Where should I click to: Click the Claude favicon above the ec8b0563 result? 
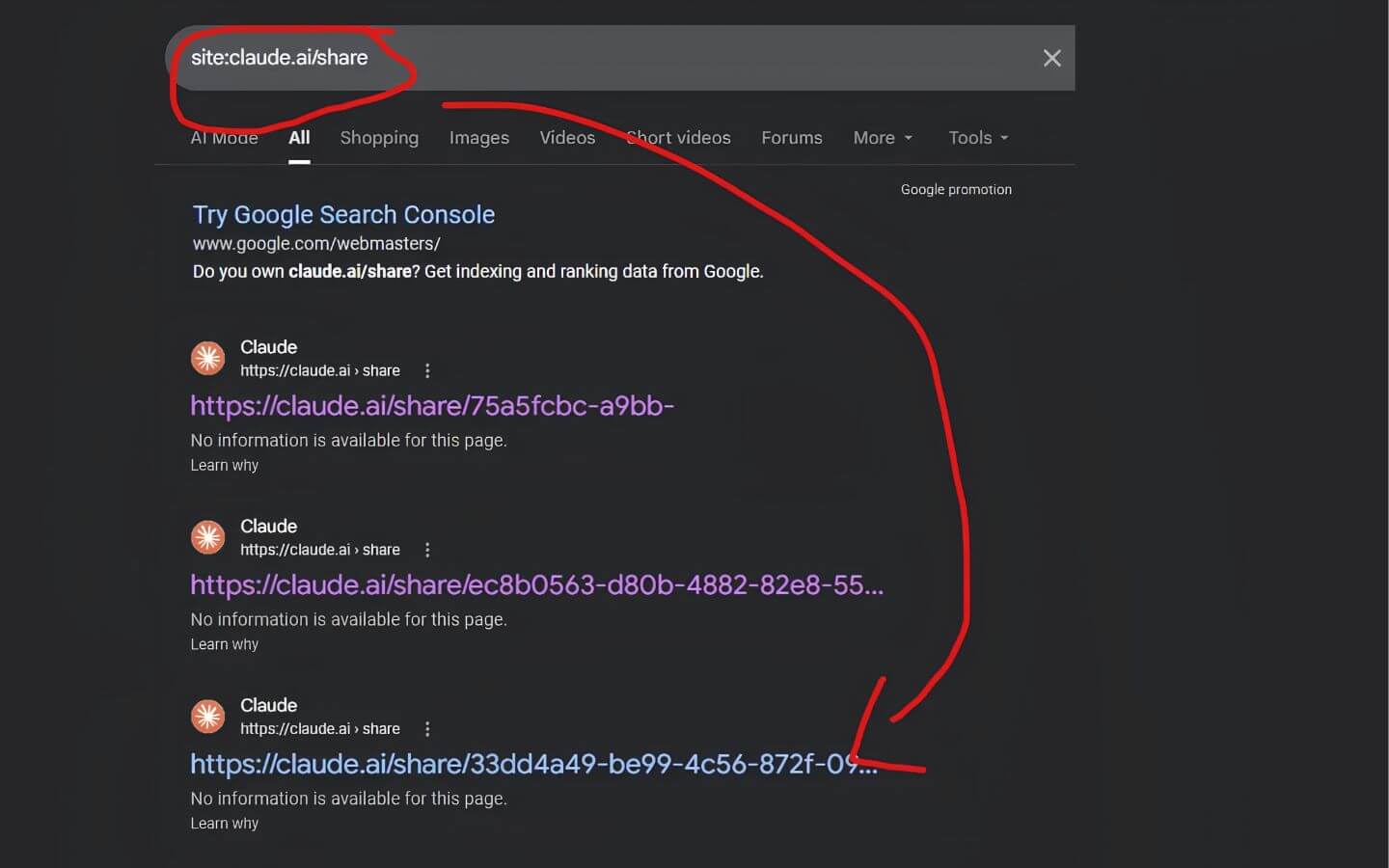click(207, 537)
